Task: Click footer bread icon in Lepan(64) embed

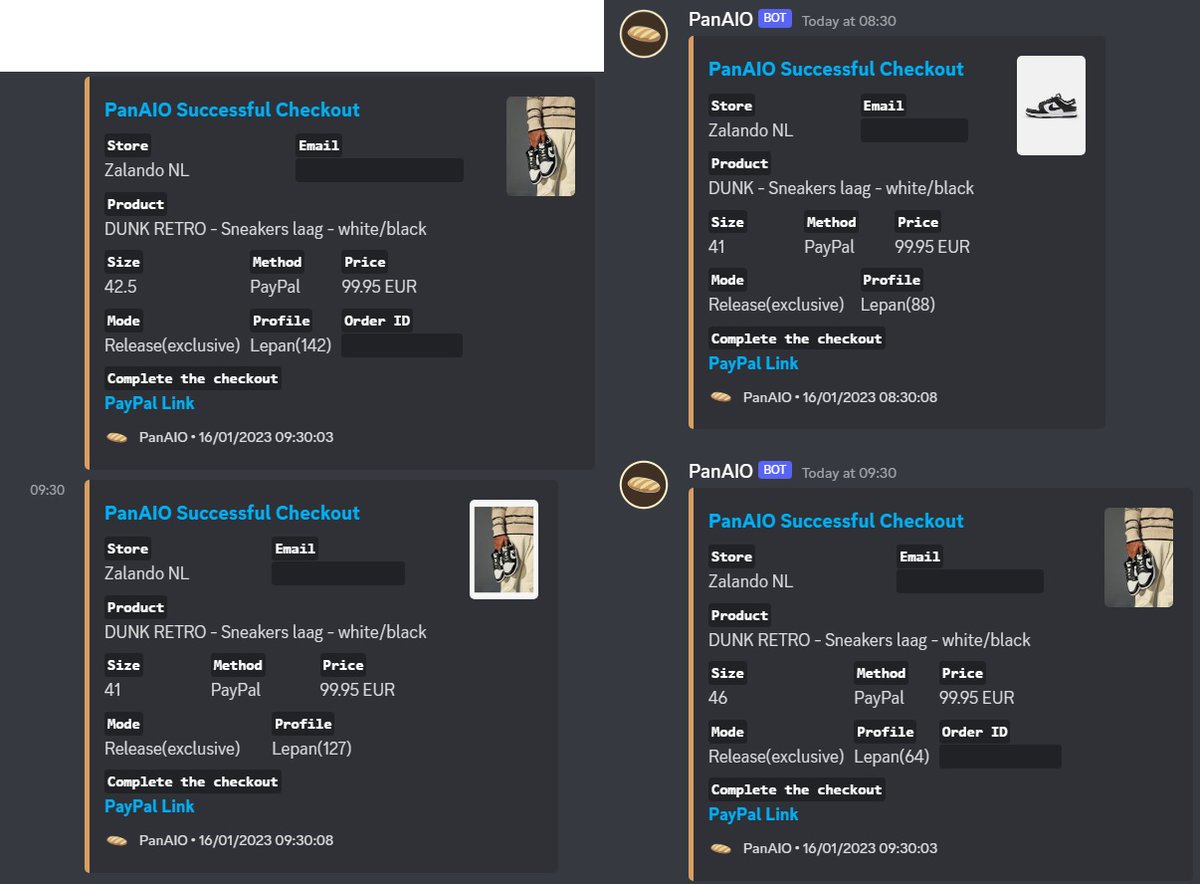Action: (721, 848)
